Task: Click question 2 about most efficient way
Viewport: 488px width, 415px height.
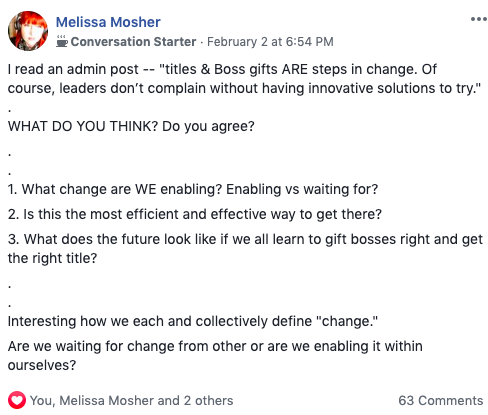Action: [x=195, y=214]
